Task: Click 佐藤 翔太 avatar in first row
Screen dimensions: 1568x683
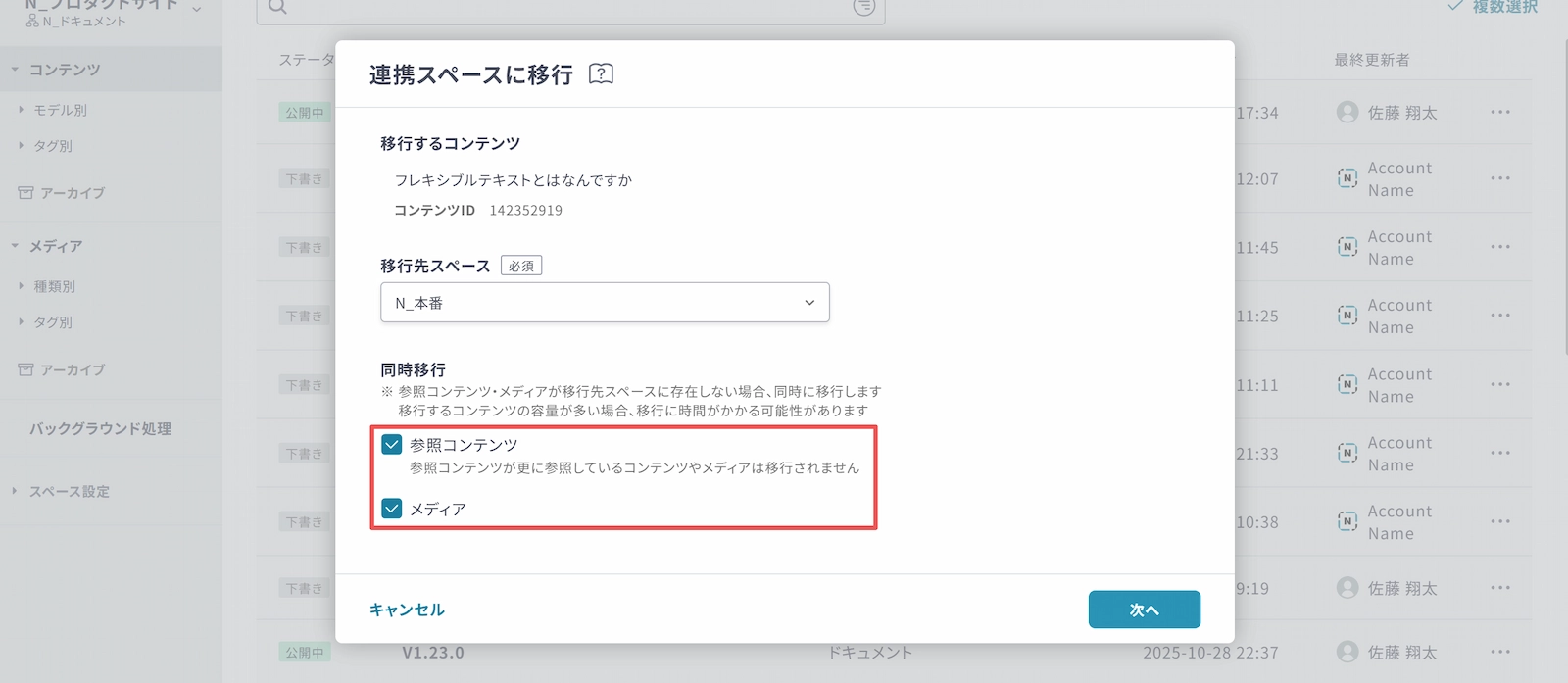Action: click(x=1347, y=112)
